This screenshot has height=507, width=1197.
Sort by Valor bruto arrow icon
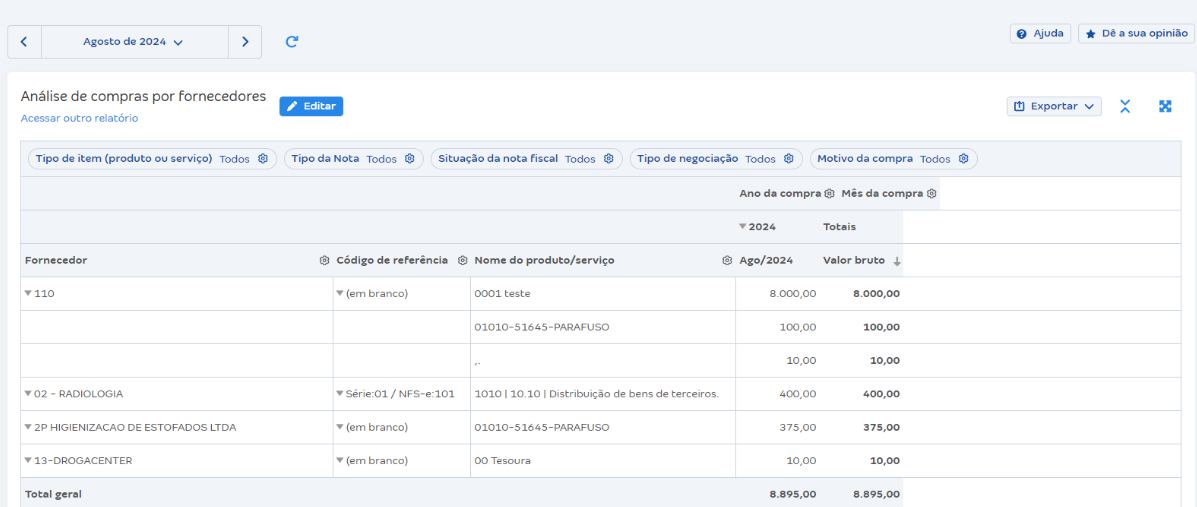(896, 261)
